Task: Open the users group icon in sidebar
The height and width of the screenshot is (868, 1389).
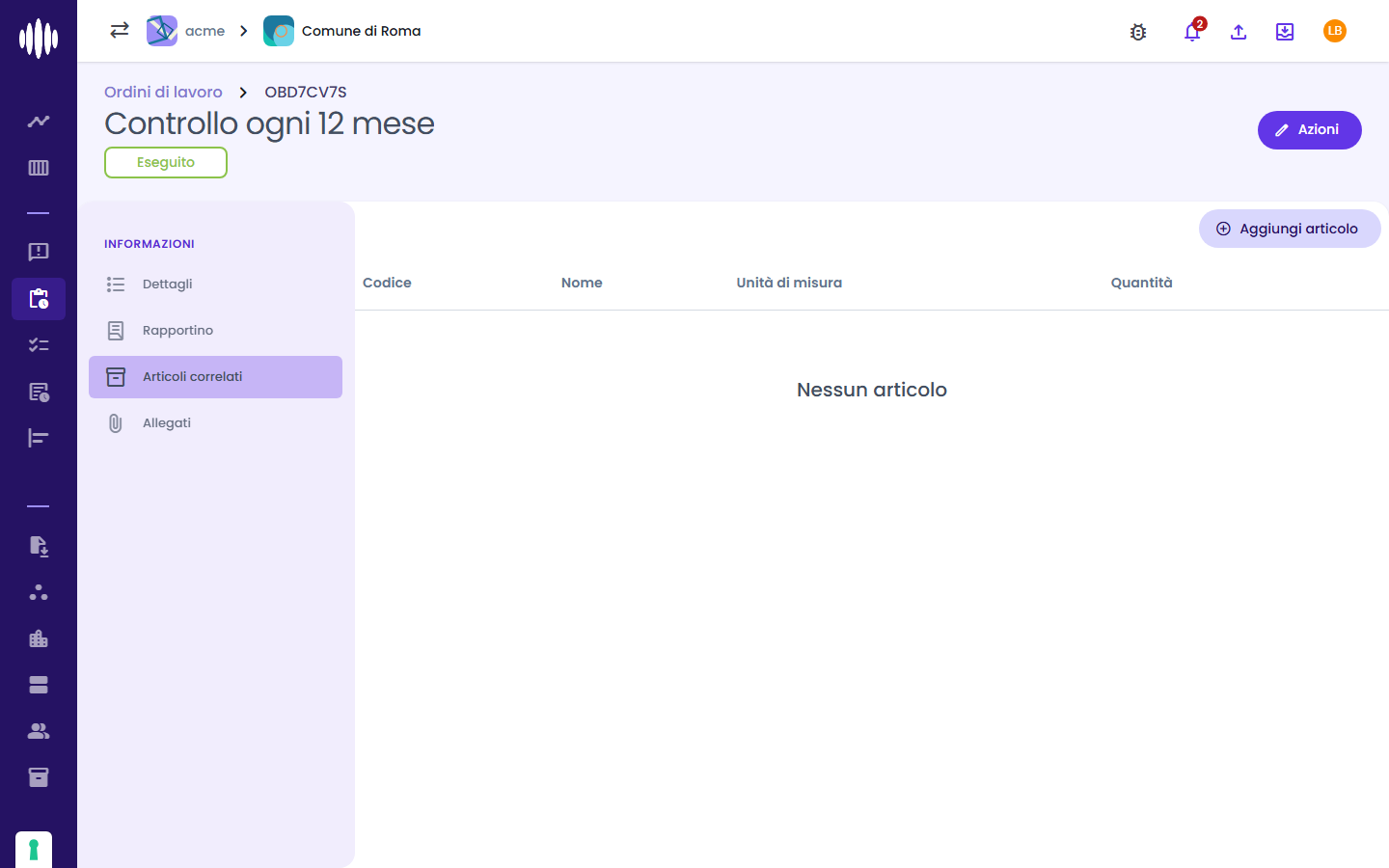Action: click(x=39, y=731)
